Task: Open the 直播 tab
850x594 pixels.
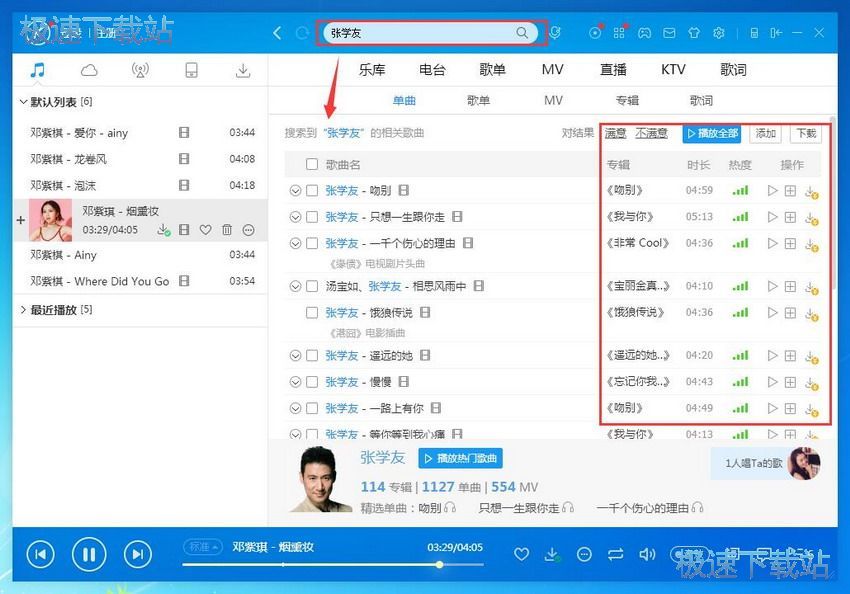Action: (613, 69)
